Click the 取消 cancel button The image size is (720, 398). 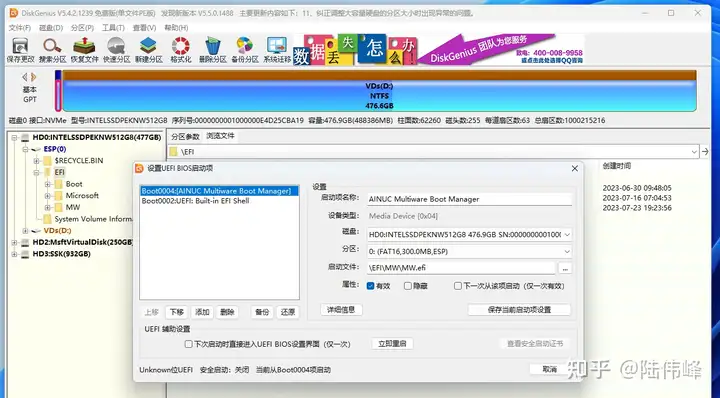coord(550,370)
